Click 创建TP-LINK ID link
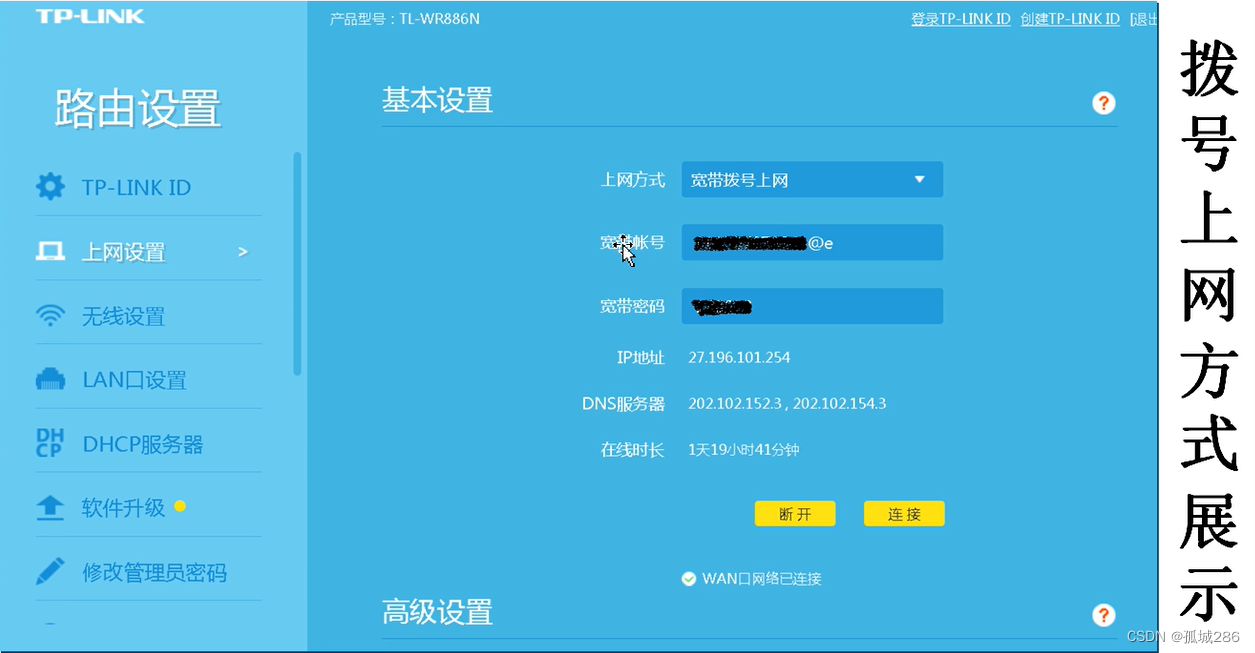Image resolution: width=1255 pixels, height=653 pixels. [x=1070, y=19]
